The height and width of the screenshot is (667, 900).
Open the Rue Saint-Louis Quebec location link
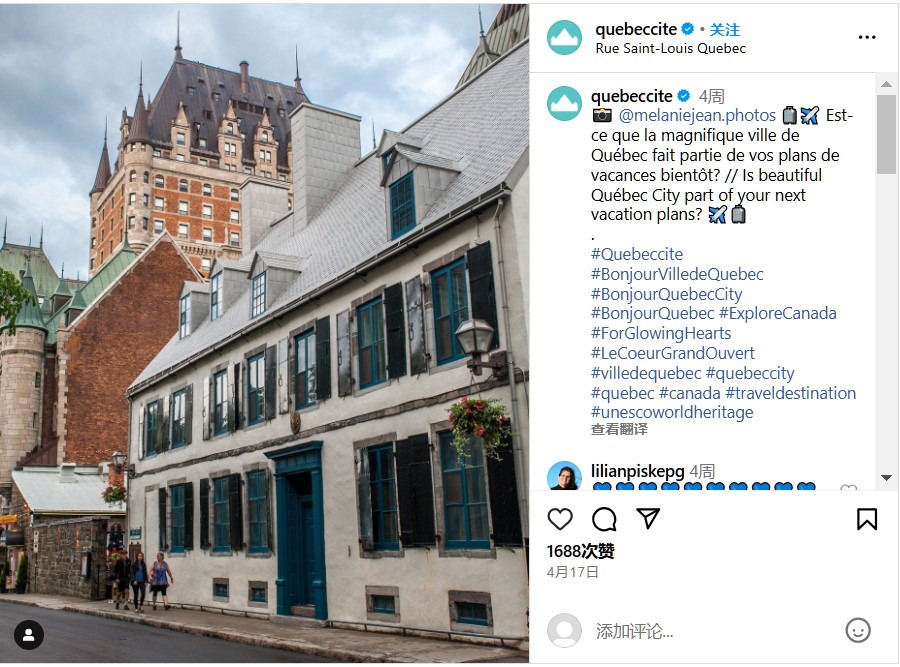point(670,48)
